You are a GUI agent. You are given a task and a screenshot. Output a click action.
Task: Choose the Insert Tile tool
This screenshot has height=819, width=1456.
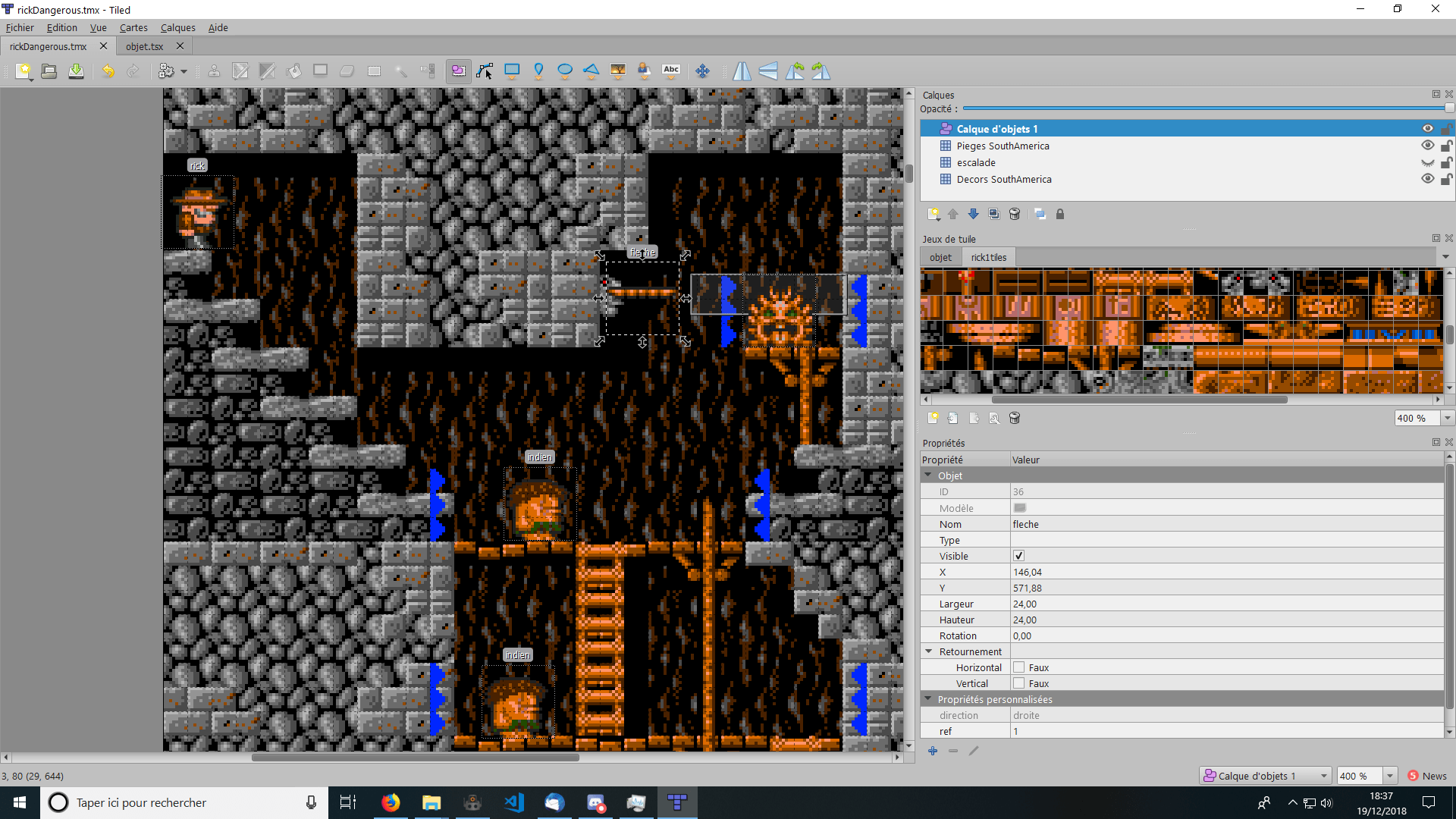[x=618, y=71]
